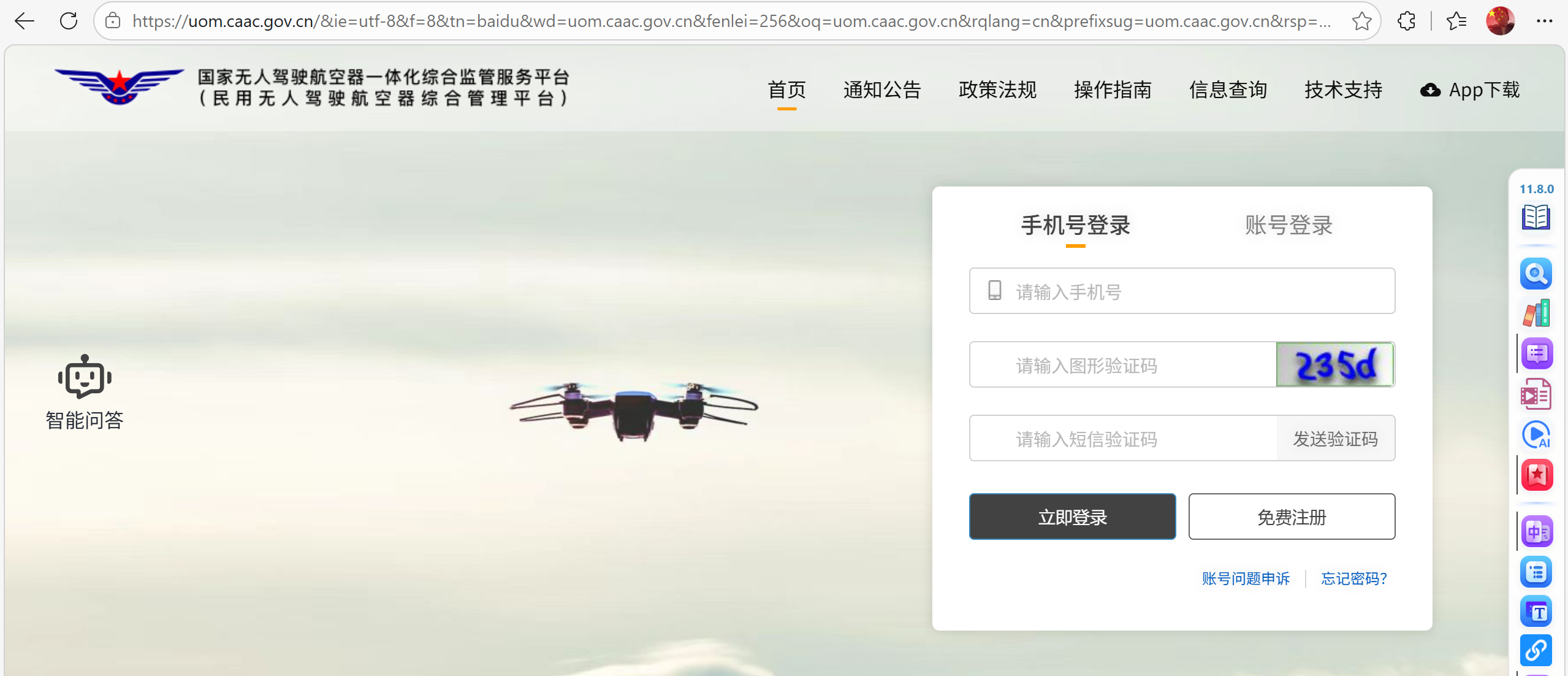Click the winged star platform logo

point(119,86)
